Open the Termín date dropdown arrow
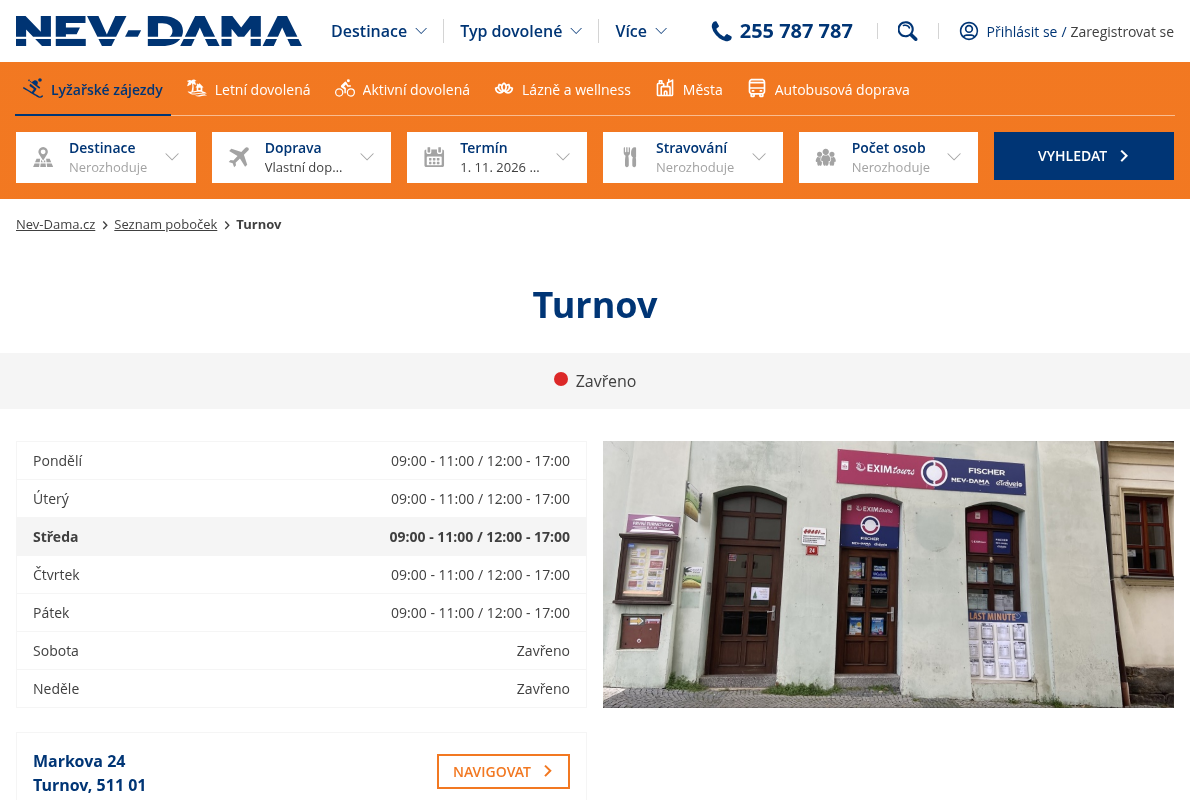 pos(563,157)
